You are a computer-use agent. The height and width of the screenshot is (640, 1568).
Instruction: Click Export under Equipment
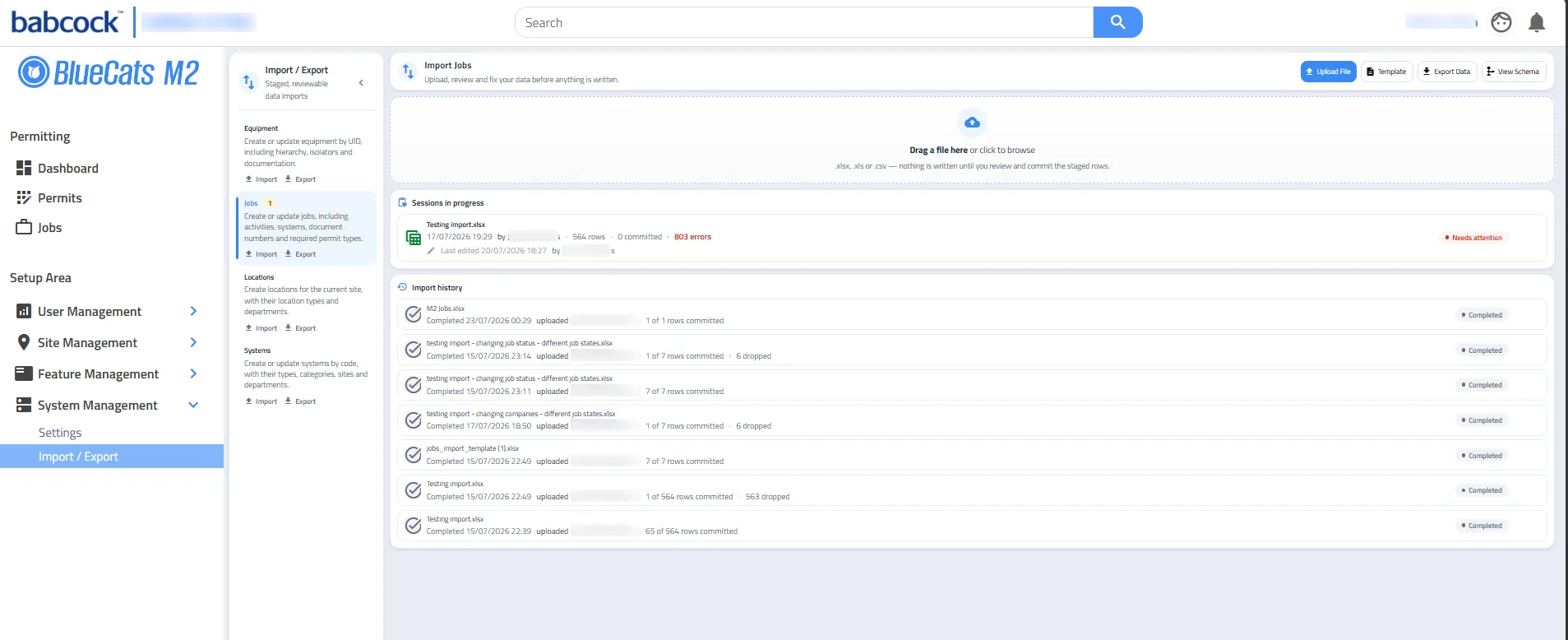(300, 179)
